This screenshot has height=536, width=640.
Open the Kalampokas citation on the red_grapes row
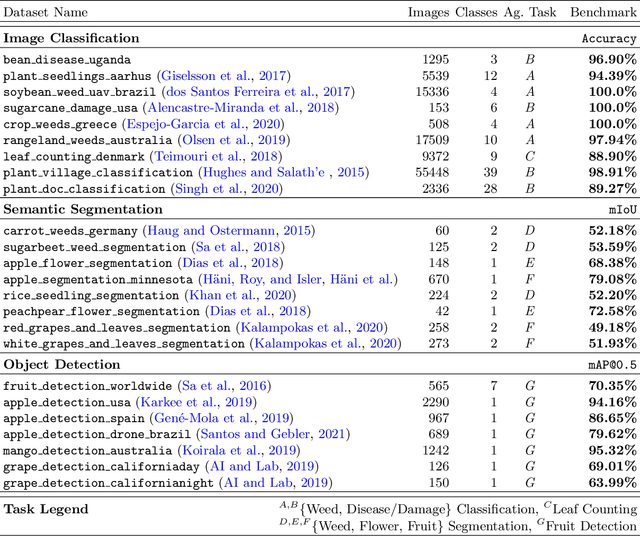[x=312, y=327]
